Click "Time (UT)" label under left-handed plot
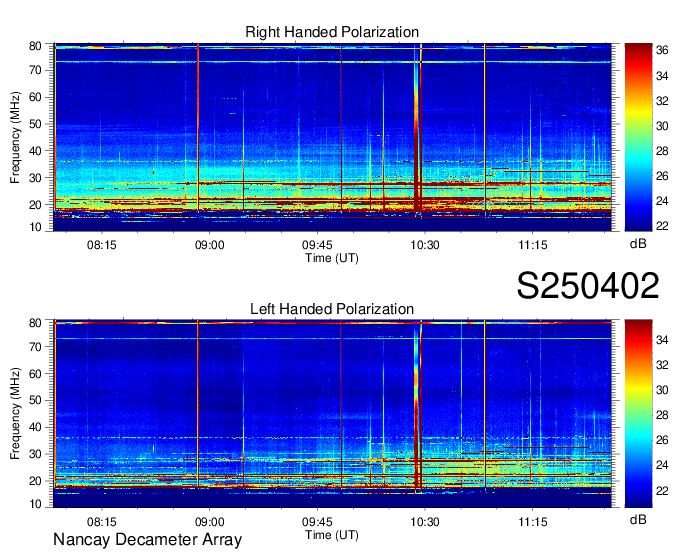 (332, 535)
